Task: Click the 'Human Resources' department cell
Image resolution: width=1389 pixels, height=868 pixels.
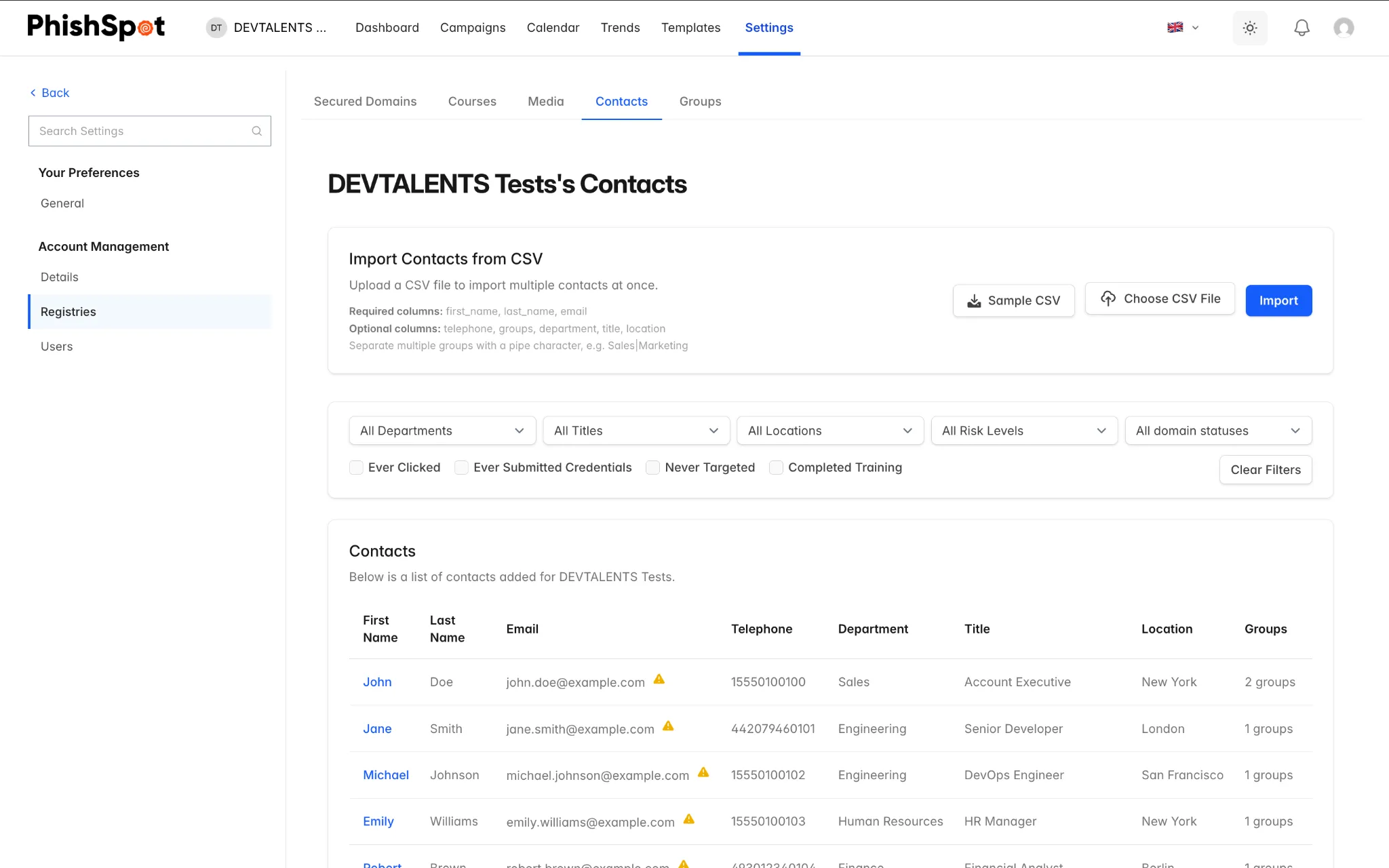Action: [x=891, y=821]
